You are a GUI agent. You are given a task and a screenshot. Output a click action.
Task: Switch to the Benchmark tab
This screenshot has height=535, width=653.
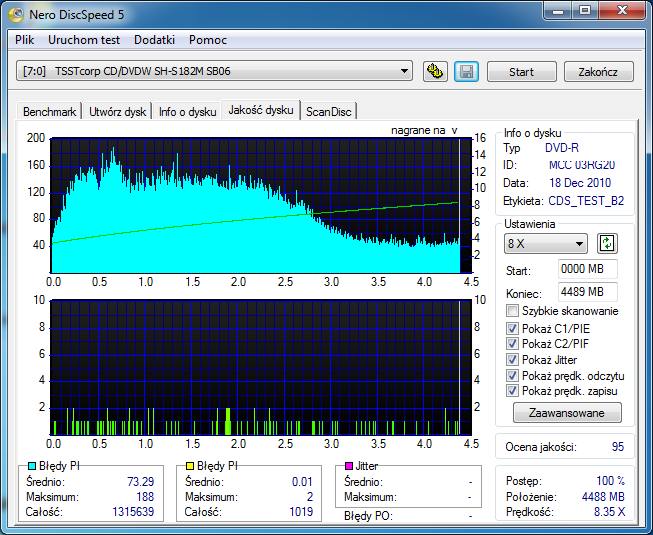point(49,112)
